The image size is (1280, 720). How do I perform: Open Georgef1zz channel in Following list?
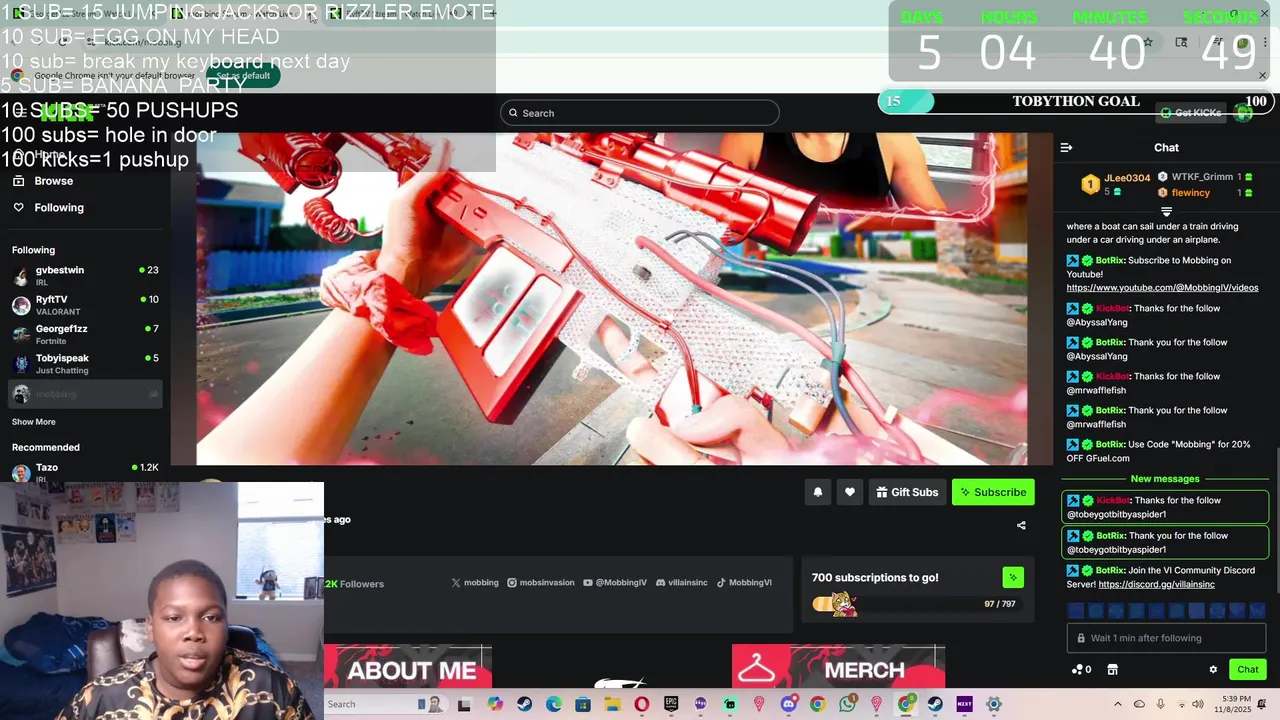(x=85, y=334)
